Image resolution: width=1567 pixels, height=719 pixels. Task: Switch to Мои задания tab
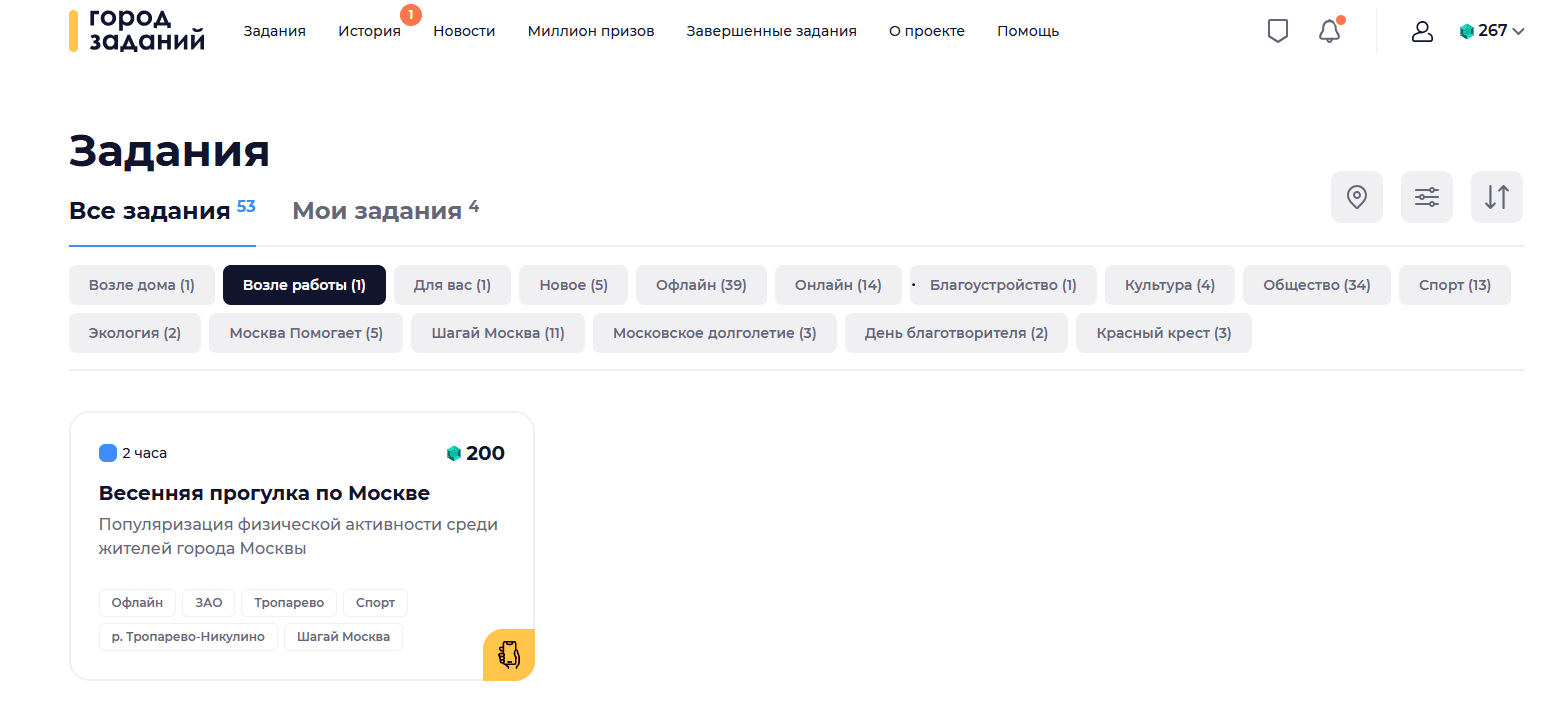(x=385, y=211)
